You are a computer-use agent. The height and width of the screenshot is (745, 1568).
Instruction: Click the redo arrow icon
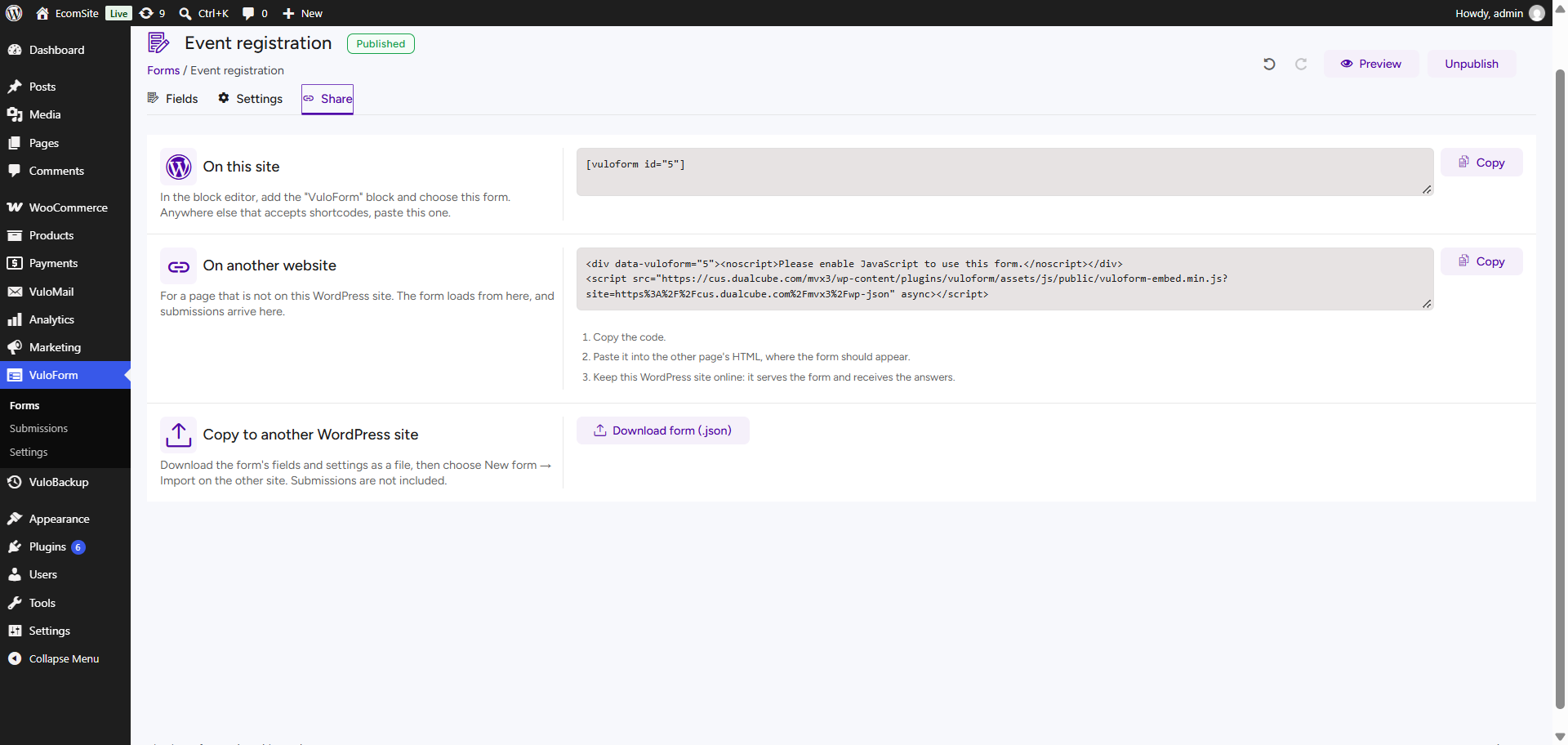[x=1301, y=64]
